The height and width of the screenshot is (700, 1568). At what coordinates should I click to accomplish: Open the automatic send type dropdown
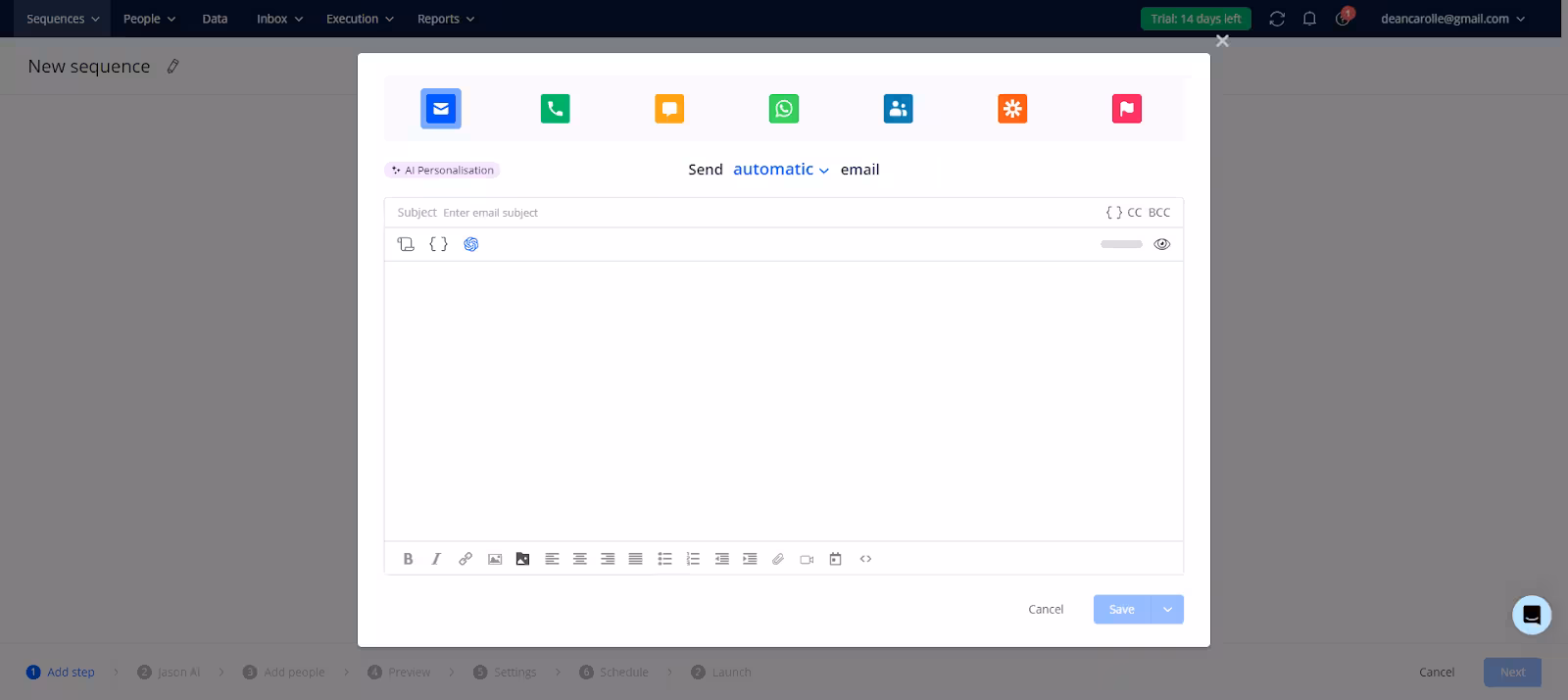pyautogui.click(x=781, y=170)
